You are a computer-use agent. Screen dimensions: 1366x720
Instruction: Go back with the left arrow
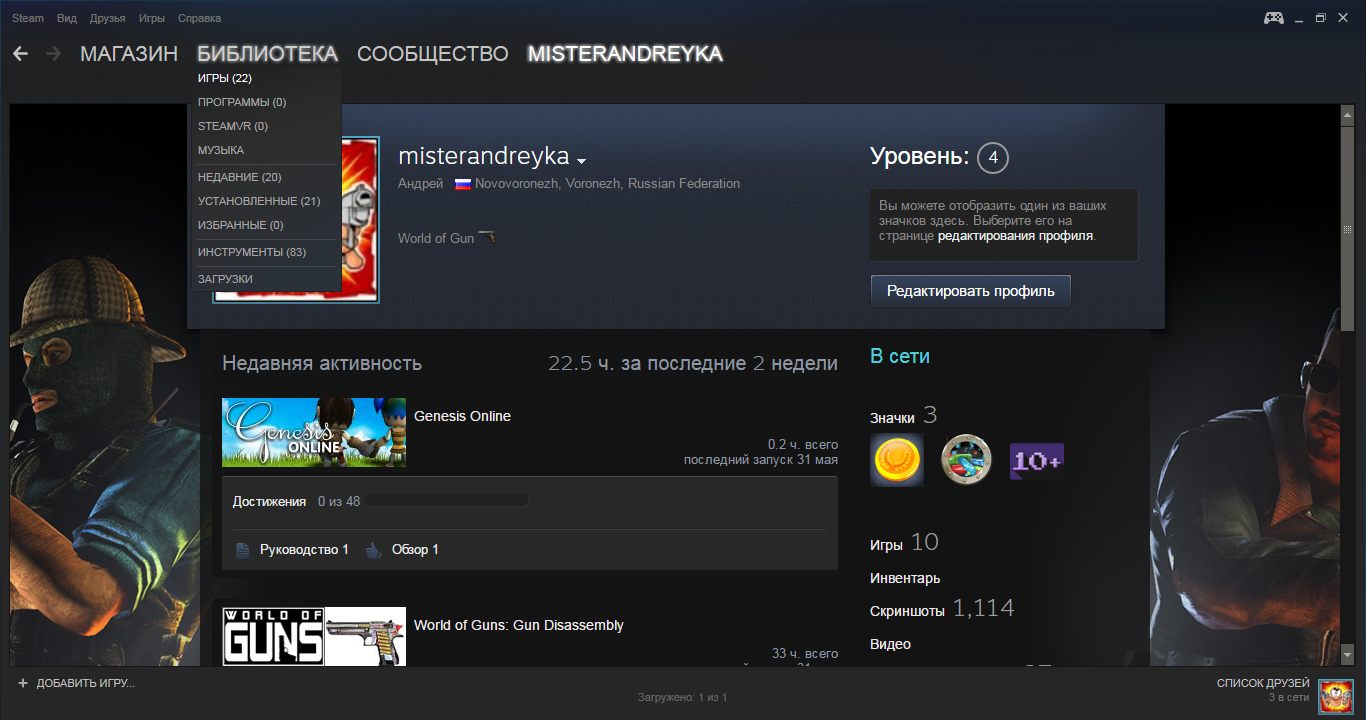[20, 54]
